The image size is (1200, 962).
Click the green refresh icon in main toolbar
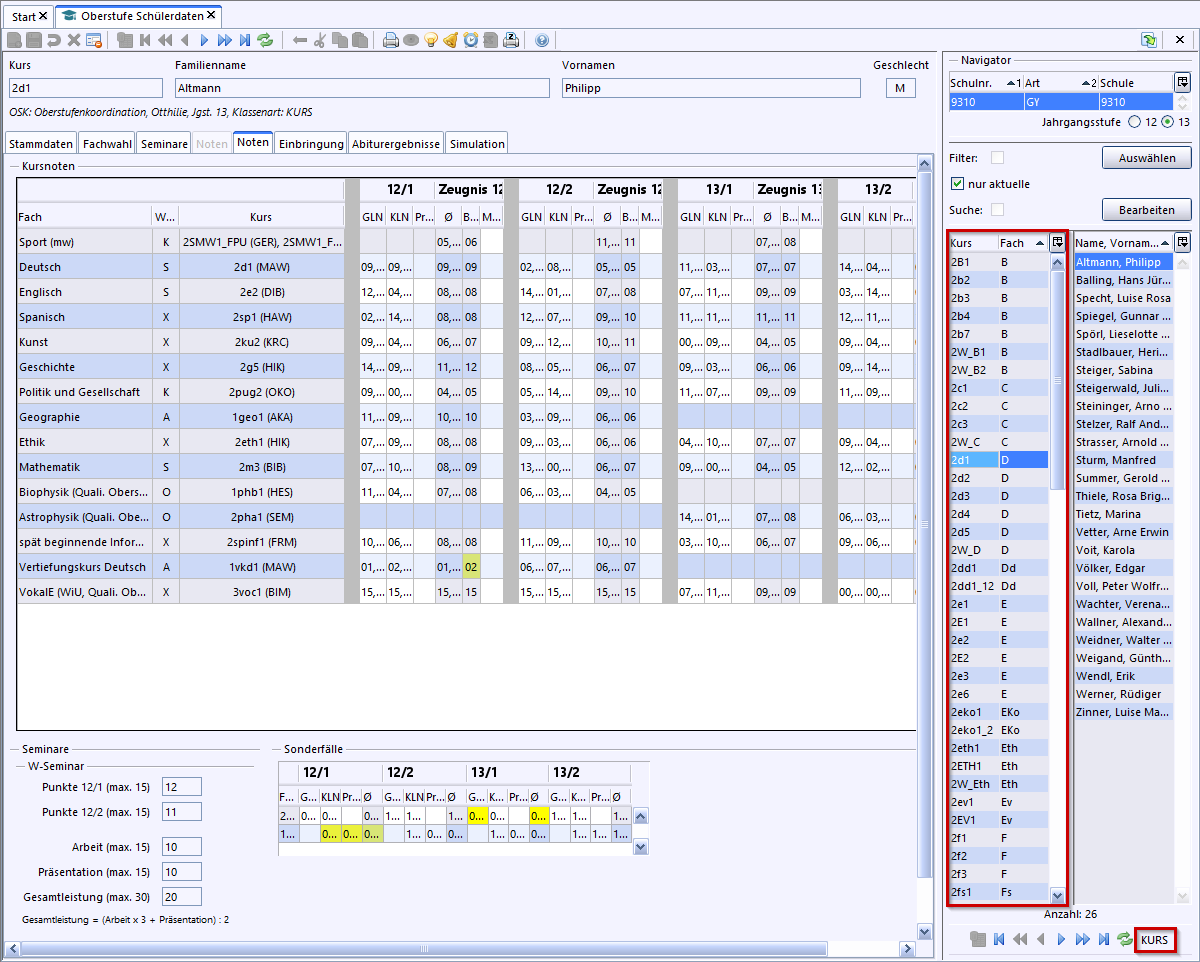pos(265,40)
